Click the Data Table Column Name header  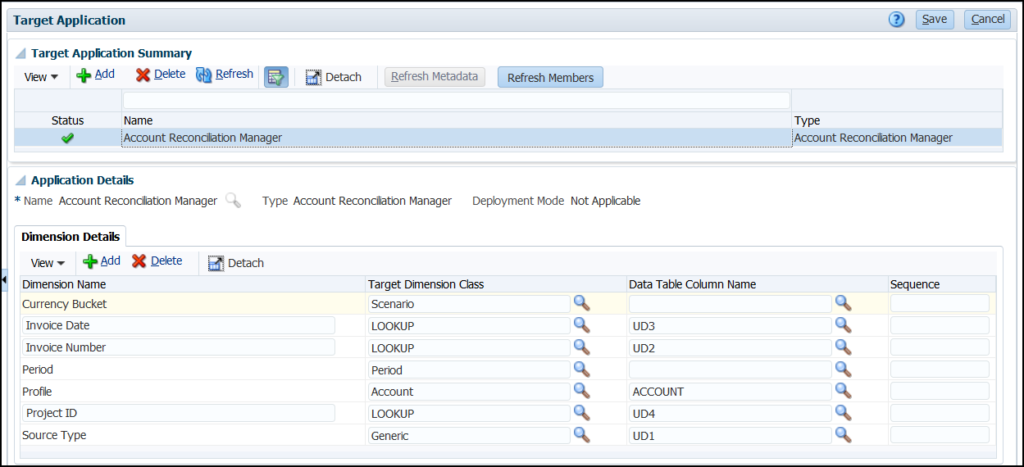(757, 284)
